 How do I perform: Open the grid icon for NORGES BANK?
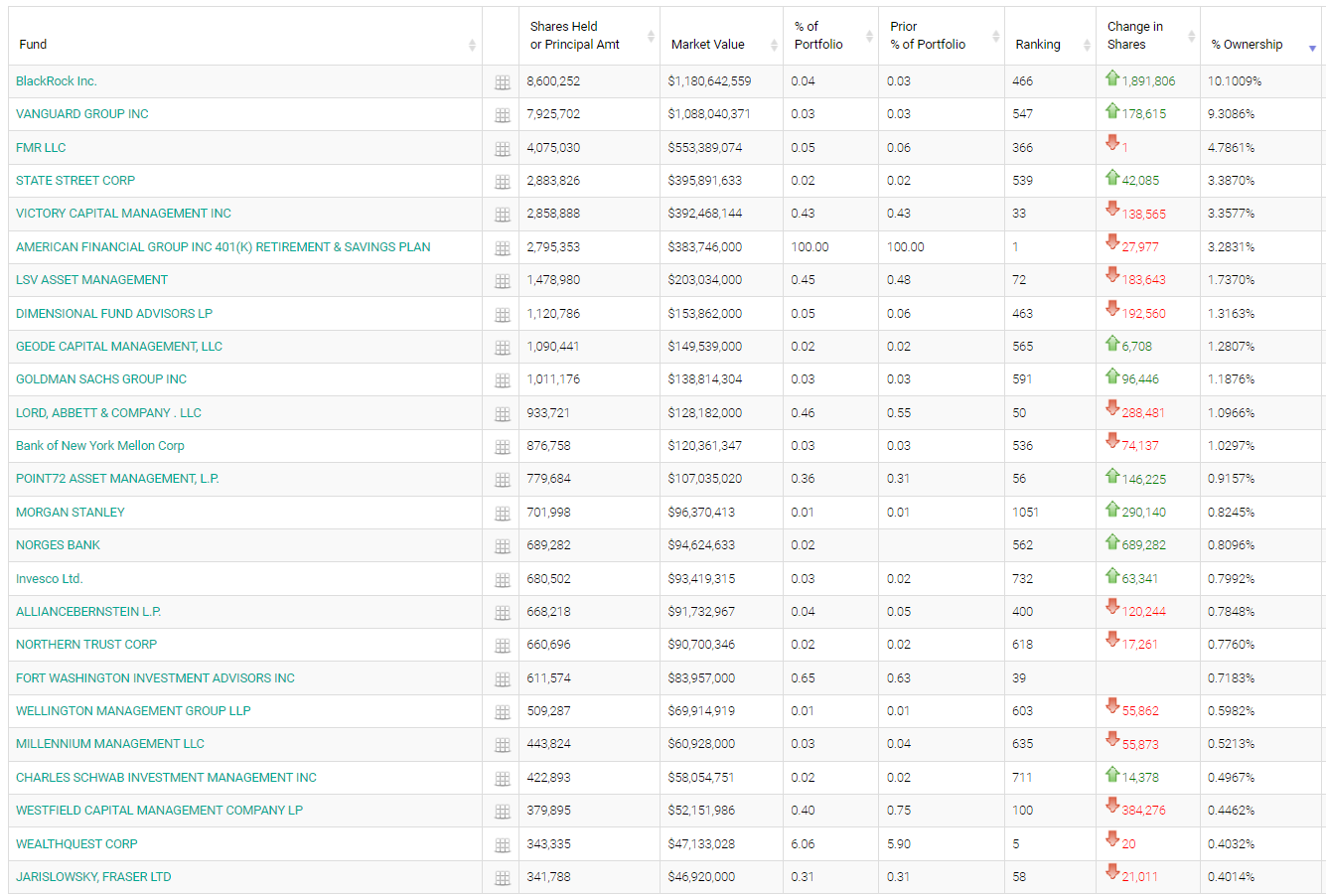coord(503,546)
